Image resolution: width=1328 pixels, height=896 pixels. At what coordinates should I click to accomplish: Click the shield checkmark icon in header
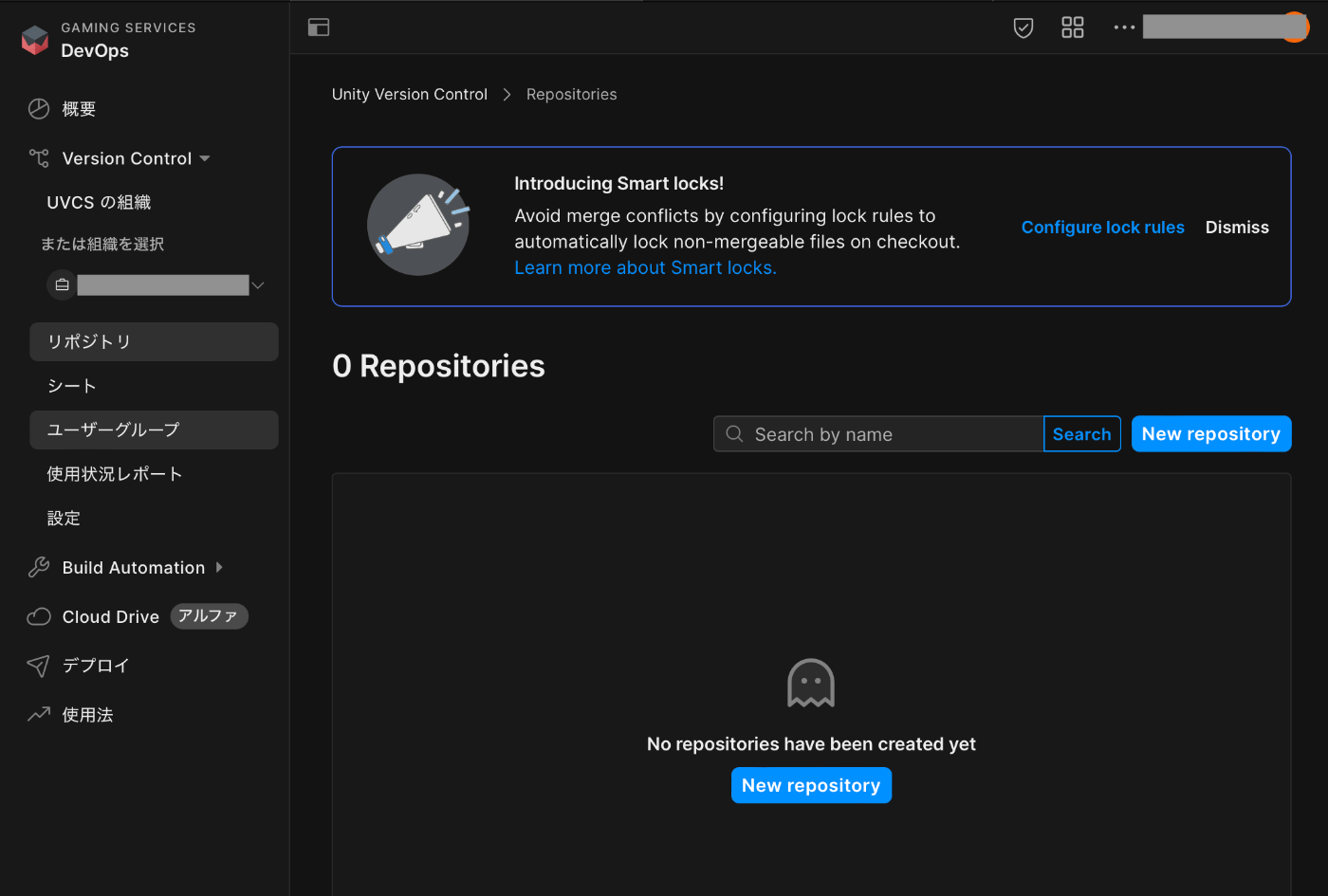(x=1024, y=27)
